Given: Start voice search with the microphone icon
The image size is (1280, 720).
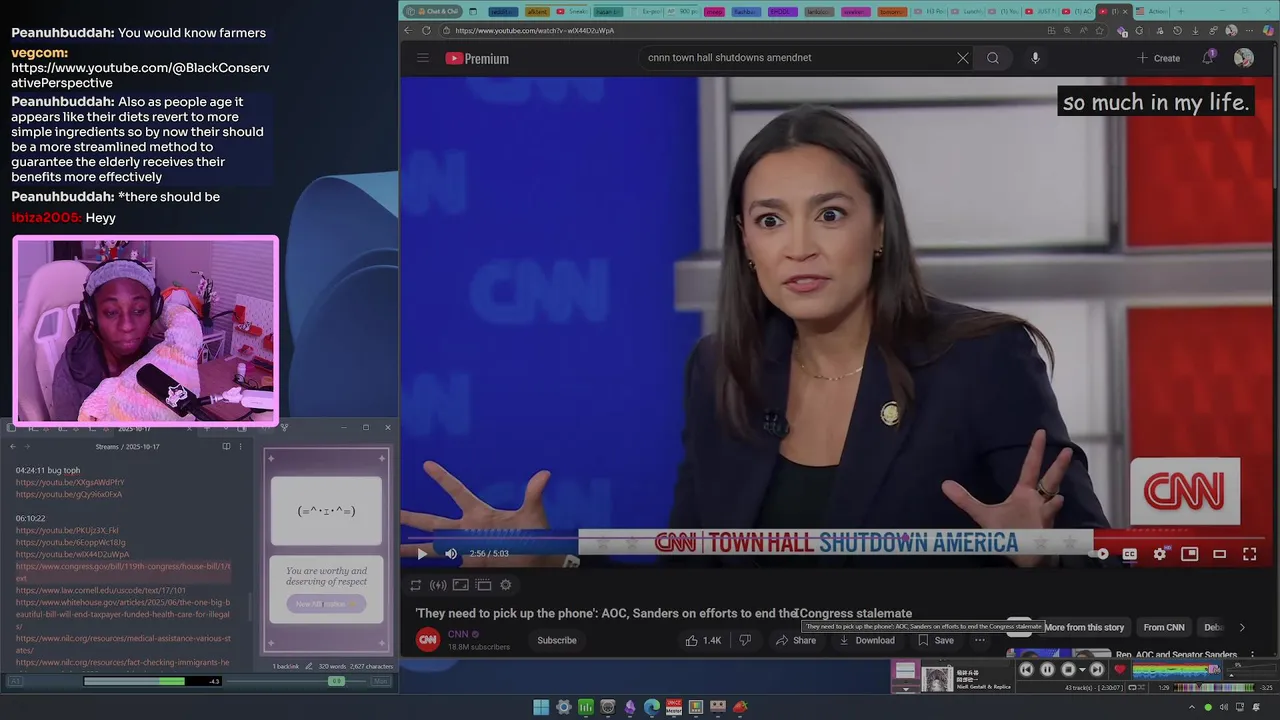Looking at the screenshot, I should 1035,58.
